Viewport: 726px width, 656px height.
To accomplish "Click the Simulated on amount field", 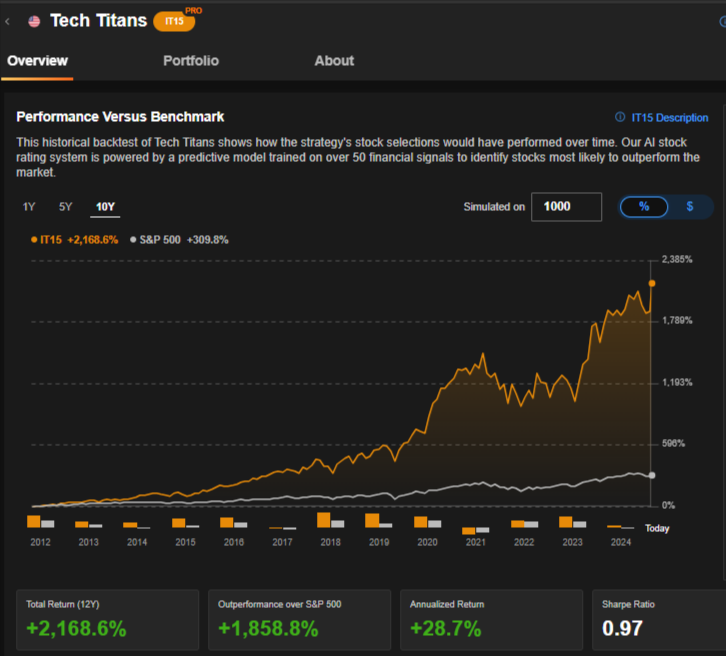I will pos(566,206).
